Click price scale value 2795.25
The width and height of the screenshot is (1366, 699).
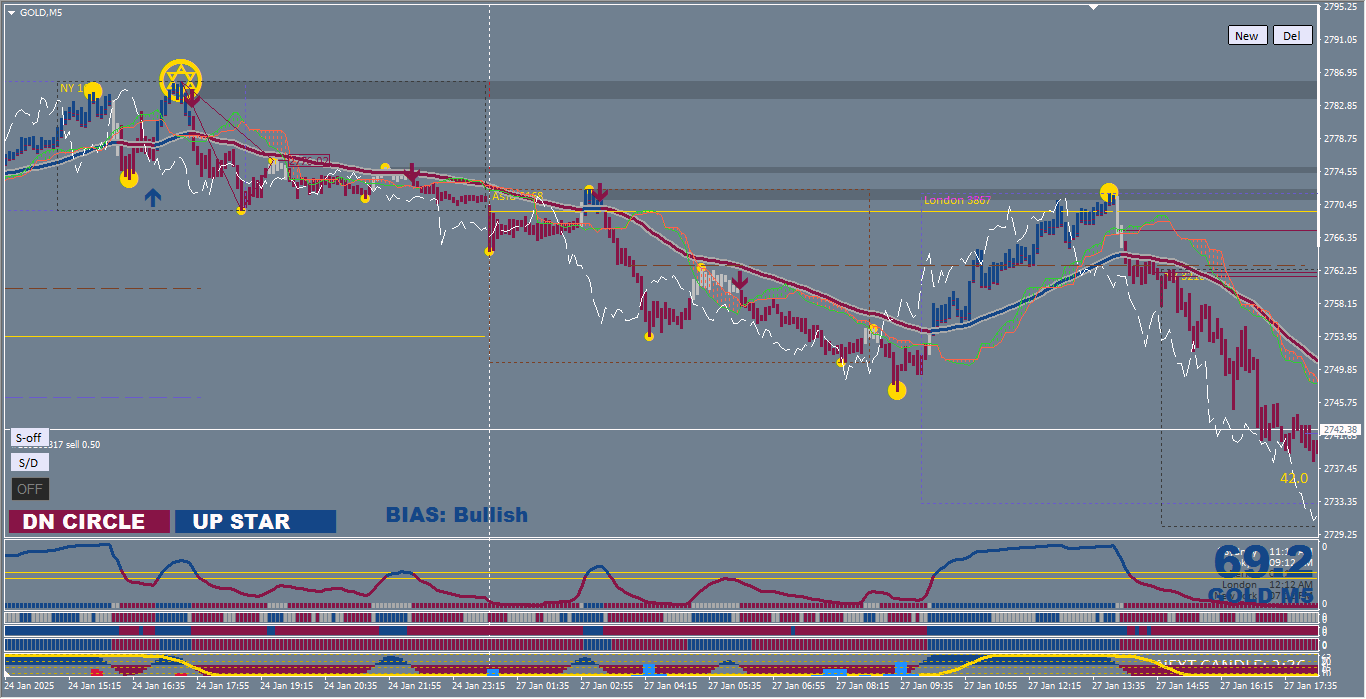1340,7
